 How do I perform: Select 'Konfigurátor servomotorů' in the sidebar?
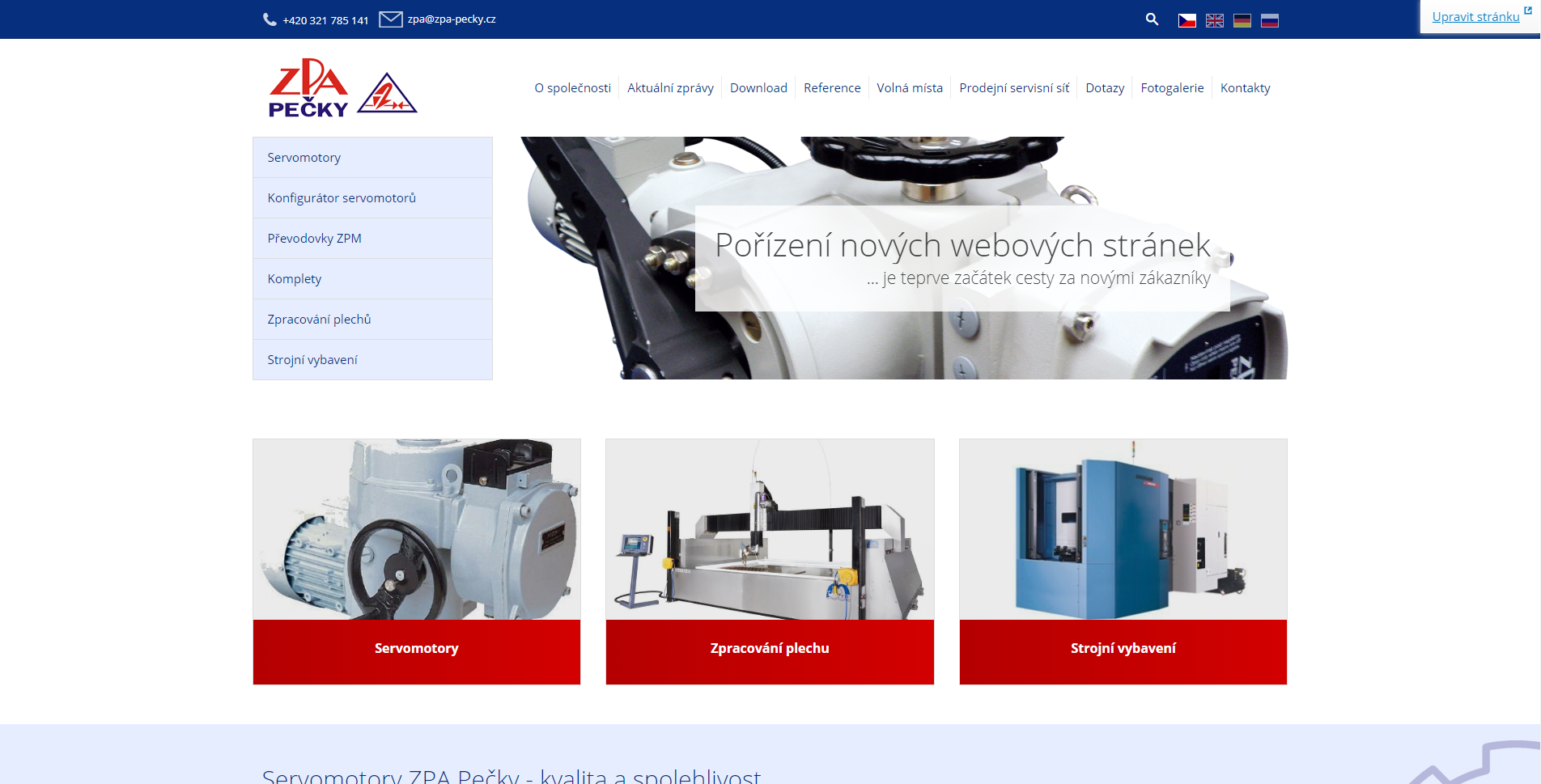[x=342, y=198]
